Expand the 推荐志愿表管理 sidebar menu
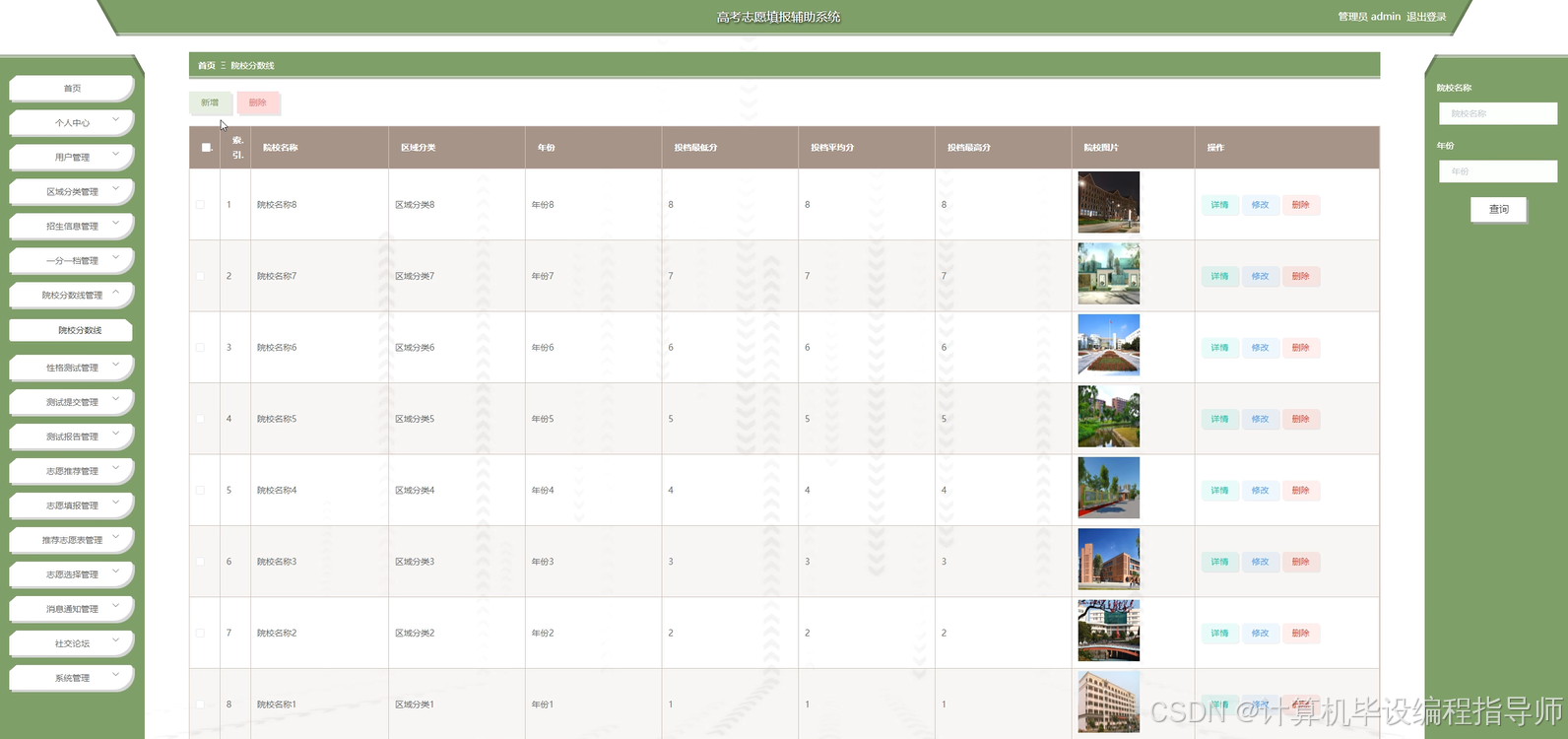1568x739 pixels. pos(72,540)
